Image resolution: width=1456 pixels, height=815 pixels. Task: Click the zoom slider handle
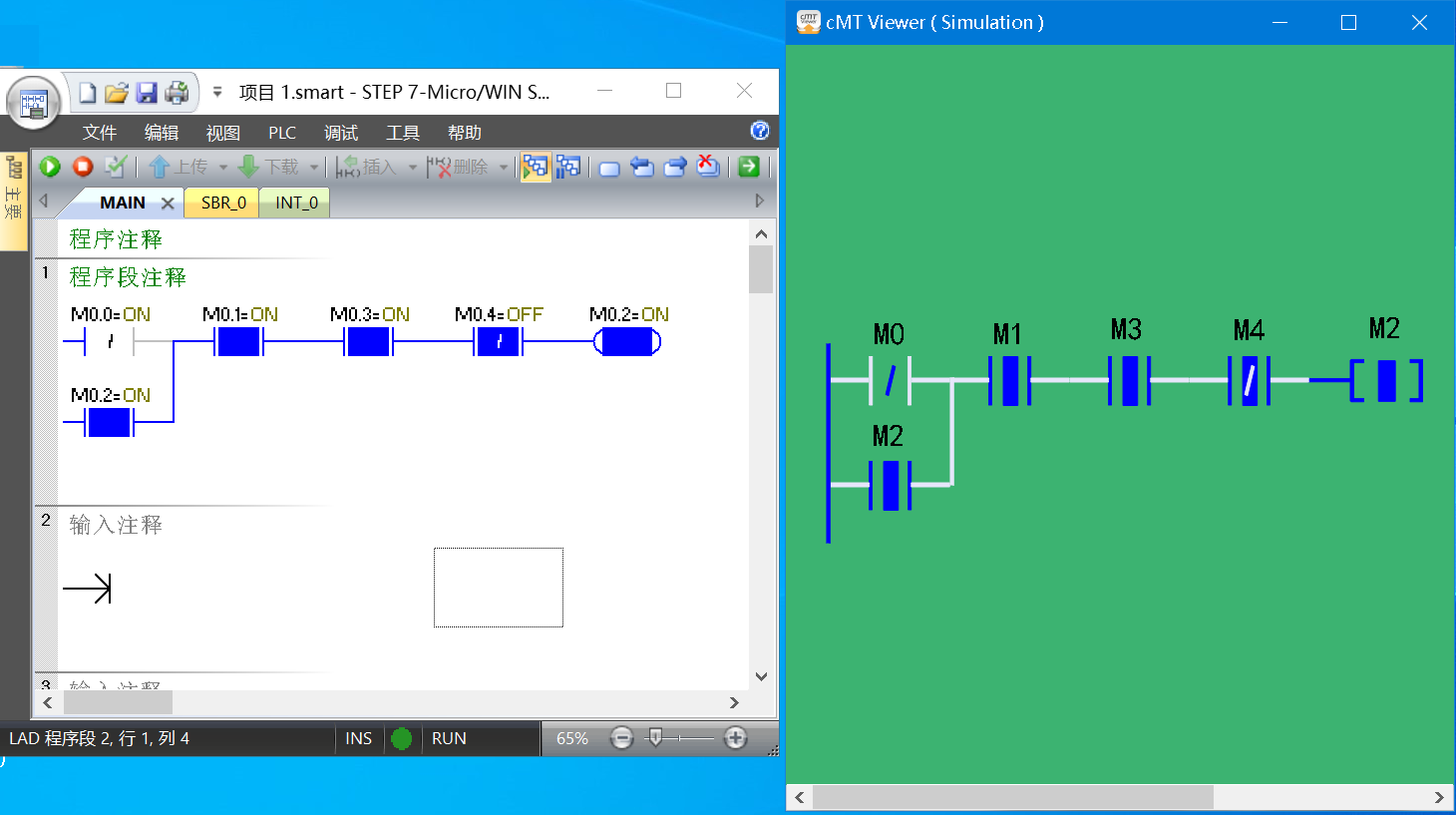click(655, 737)
